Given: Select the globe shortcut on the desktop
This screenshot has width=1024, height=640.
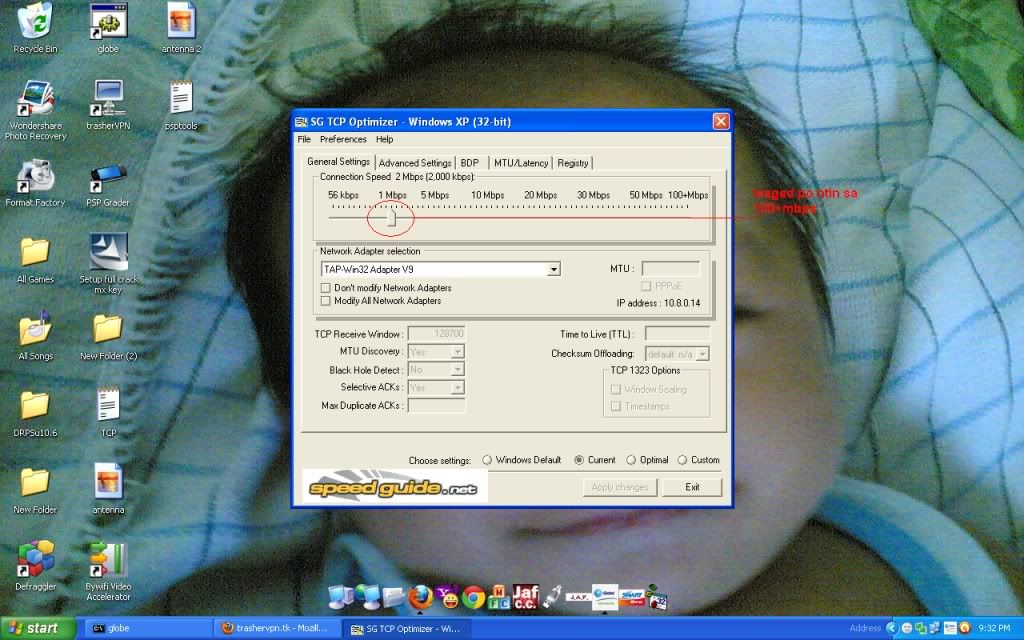Looking at the screenshot, I should [108, 29].
